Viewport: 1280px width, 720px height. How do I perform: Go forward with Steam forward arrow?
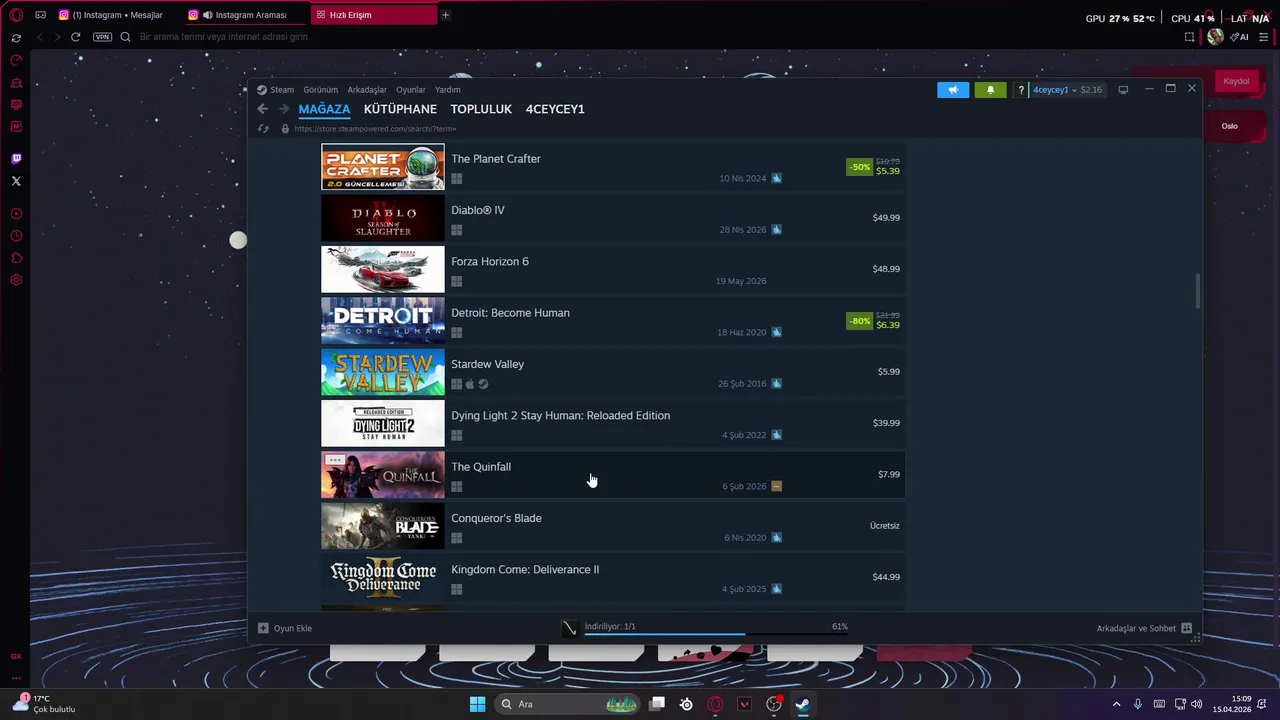284,109
